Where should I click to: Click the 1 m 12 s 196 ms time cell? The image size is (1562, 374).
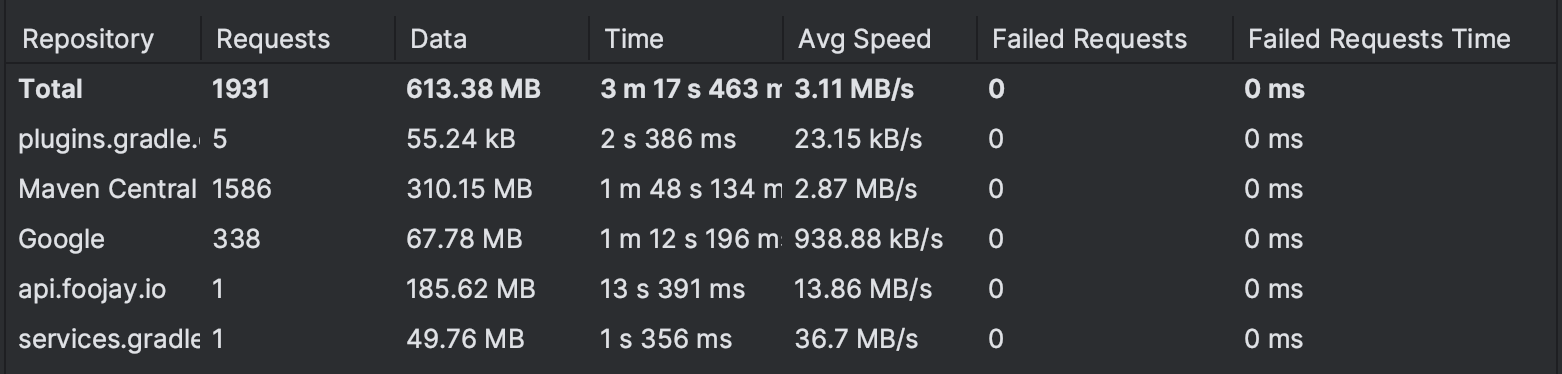(x=691, y=239)
